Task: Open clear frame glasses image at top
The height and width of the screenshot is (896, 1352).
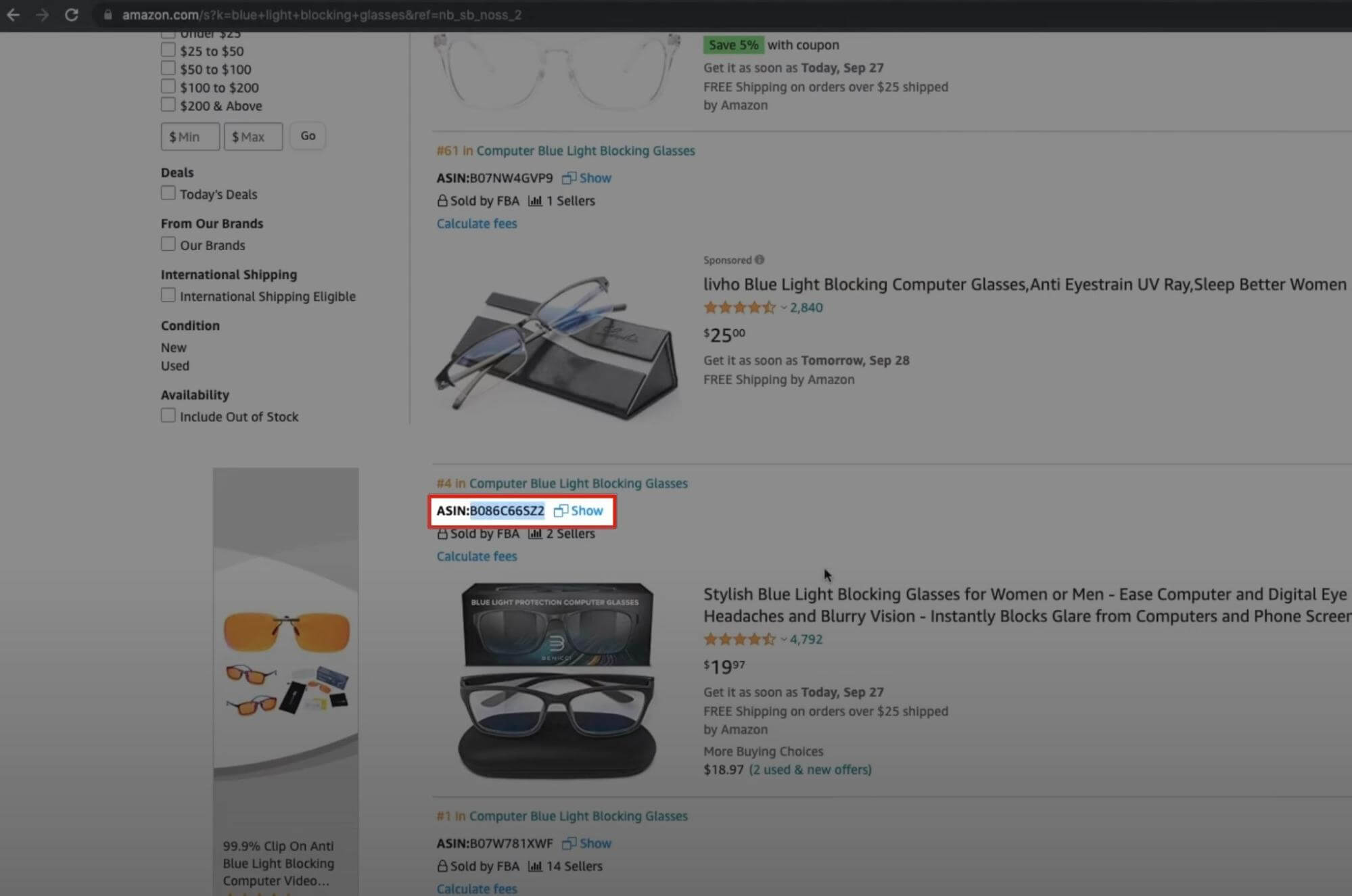Action: click(x=556, y=72)
